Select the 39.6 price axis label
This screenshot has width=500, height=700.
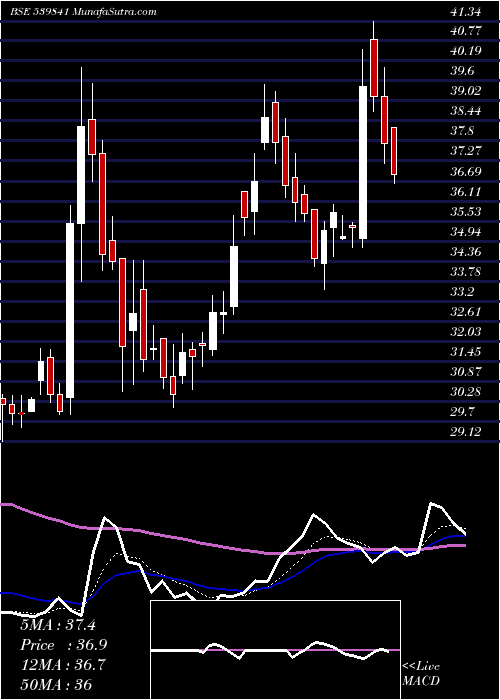pyautogui.click(x=462, y=71)
